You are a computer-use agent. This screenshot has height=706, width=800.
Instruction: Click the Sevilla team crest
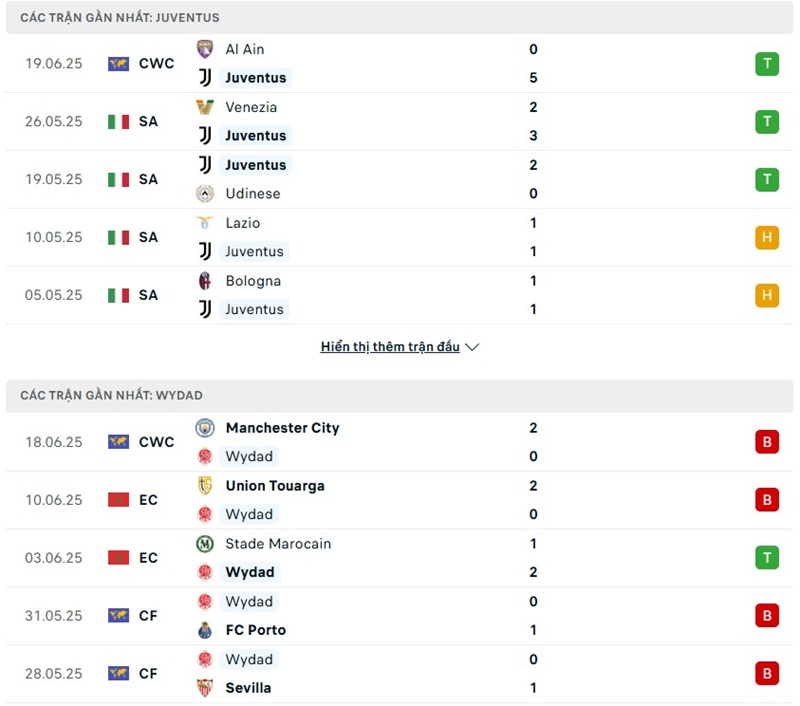pyautogui.click(x=205, y=688)
